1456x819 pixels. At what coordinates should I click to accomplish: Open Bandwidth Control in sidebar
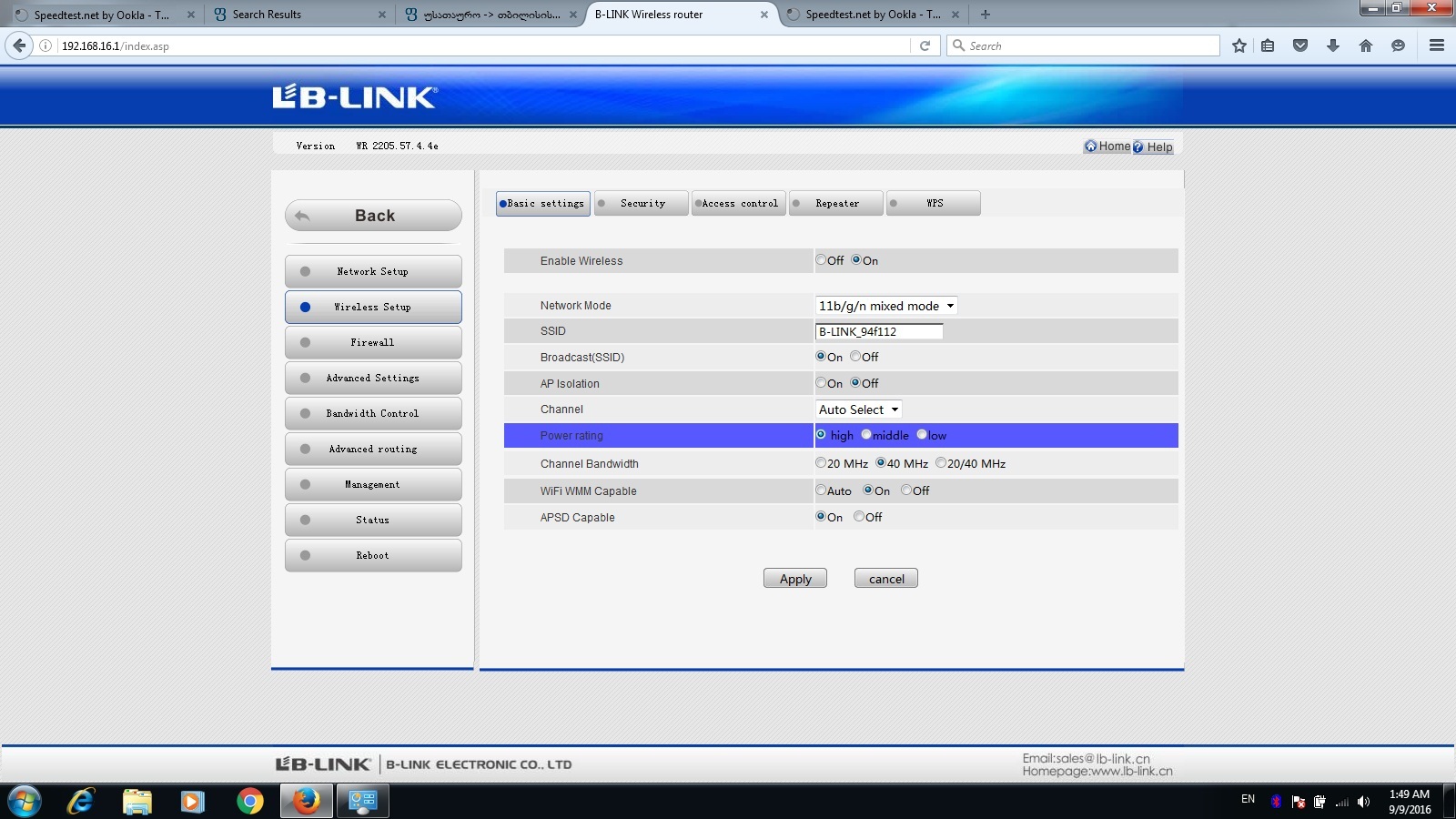[373, 413]
